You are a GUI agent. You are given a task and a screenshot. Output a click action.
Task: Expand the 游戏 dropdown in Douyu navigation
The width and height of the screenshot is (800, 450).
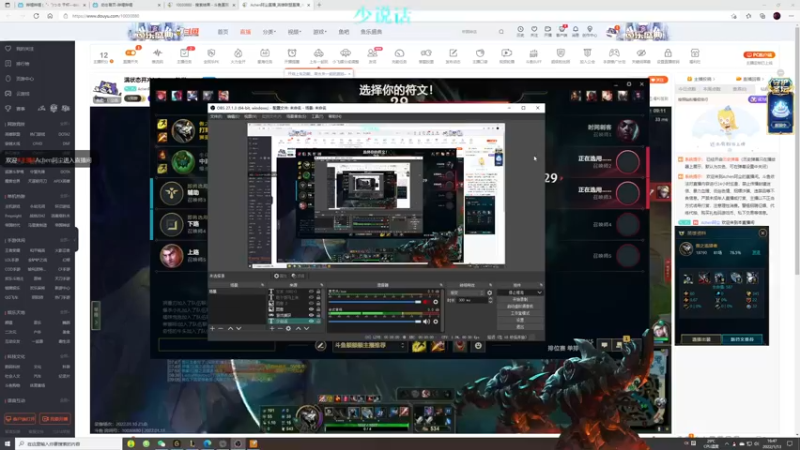coord(319,32)
